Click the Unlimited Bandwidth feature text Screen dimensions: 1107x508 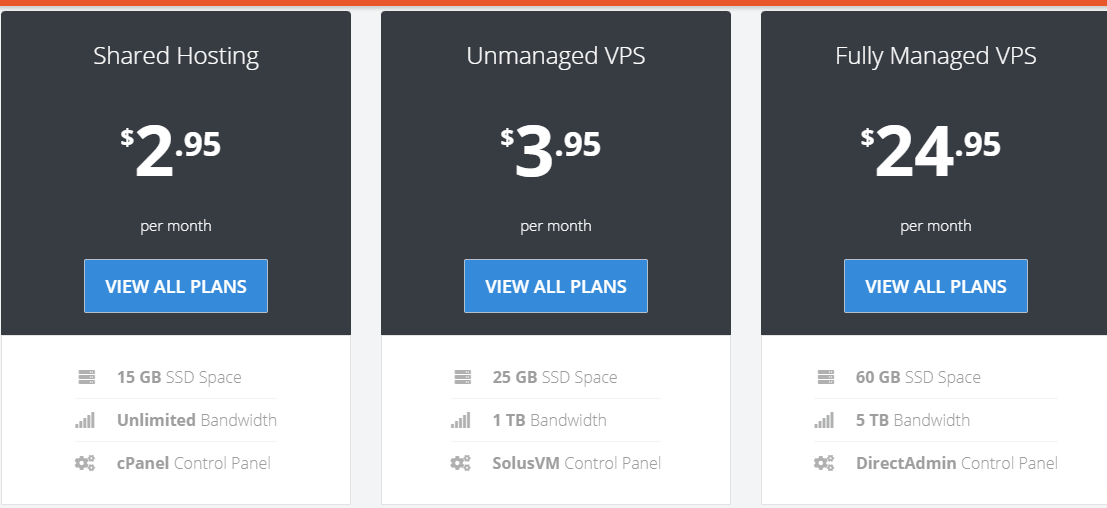point(197,421)
